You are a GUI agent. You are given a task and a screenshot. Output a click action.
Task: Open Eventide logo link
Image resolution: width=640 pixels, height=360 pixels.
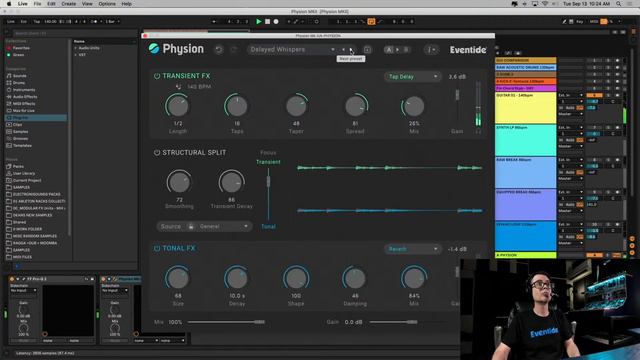coord(468,50)
